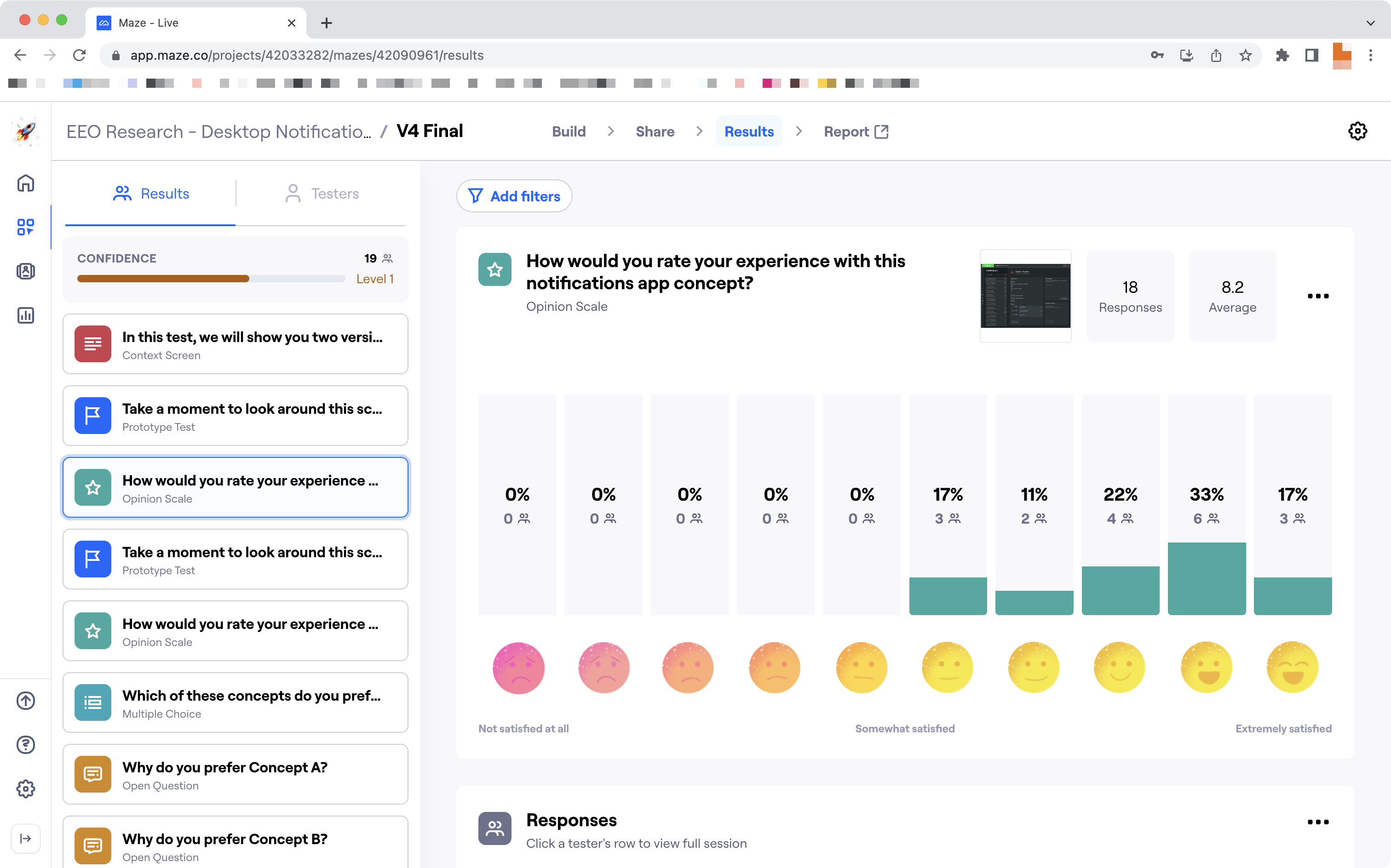Click the 'Not satisfied at all' label
This screenshot has height=868, width=1391.
(523, 729)
